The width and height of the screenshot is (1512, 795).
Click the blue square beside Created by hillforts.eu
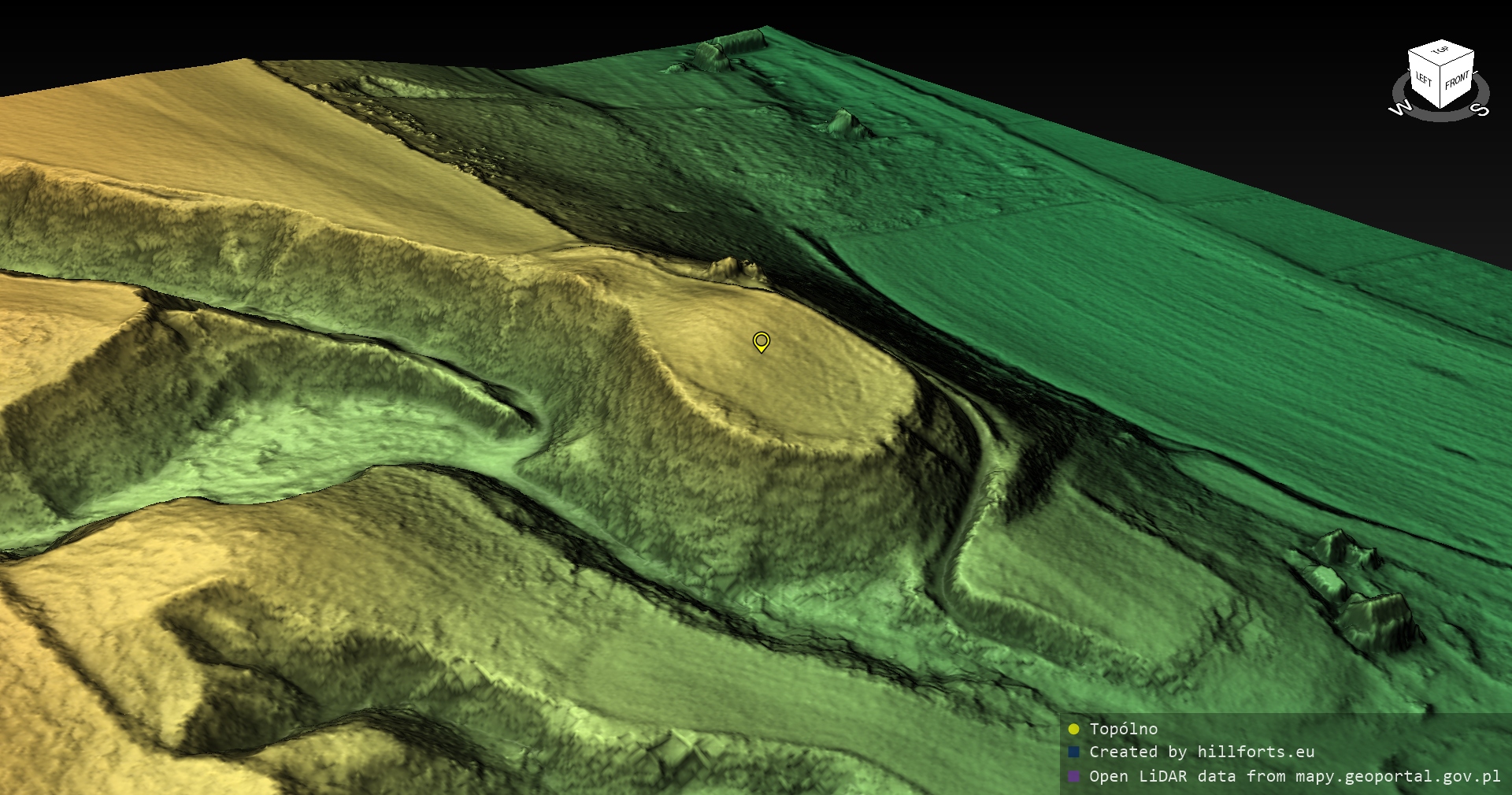1073,752
